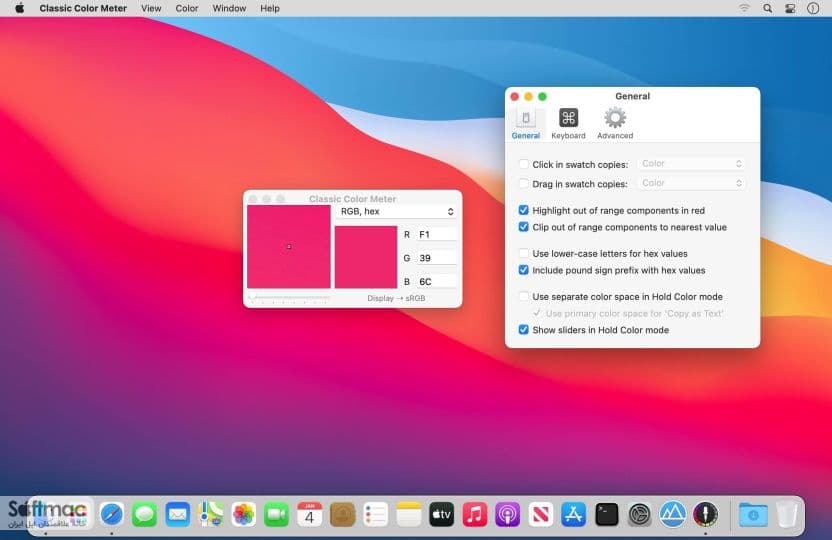Image resolution: width=832 pixels, height=540 pixels.
Task: Expand the Click in swatch Color dropdown
Action: click(691, 163)
